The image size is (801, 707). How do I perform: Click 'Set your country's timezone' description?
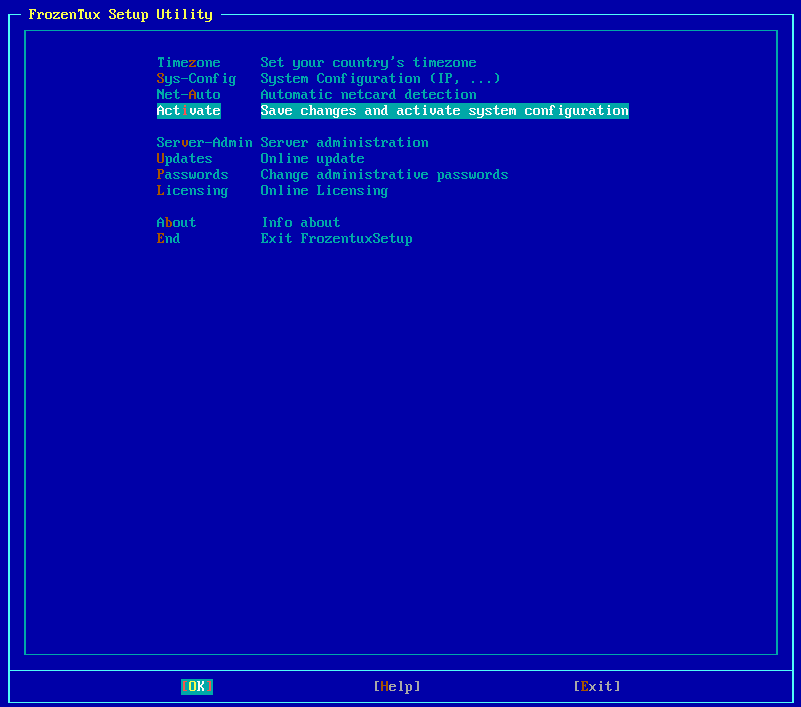click(x=368, y=63)
